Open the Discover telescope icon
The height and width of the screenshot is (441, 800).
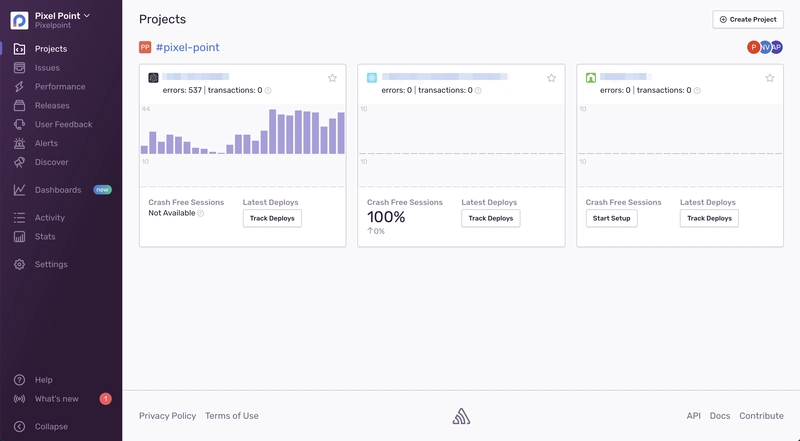click(x=19, y=162)
